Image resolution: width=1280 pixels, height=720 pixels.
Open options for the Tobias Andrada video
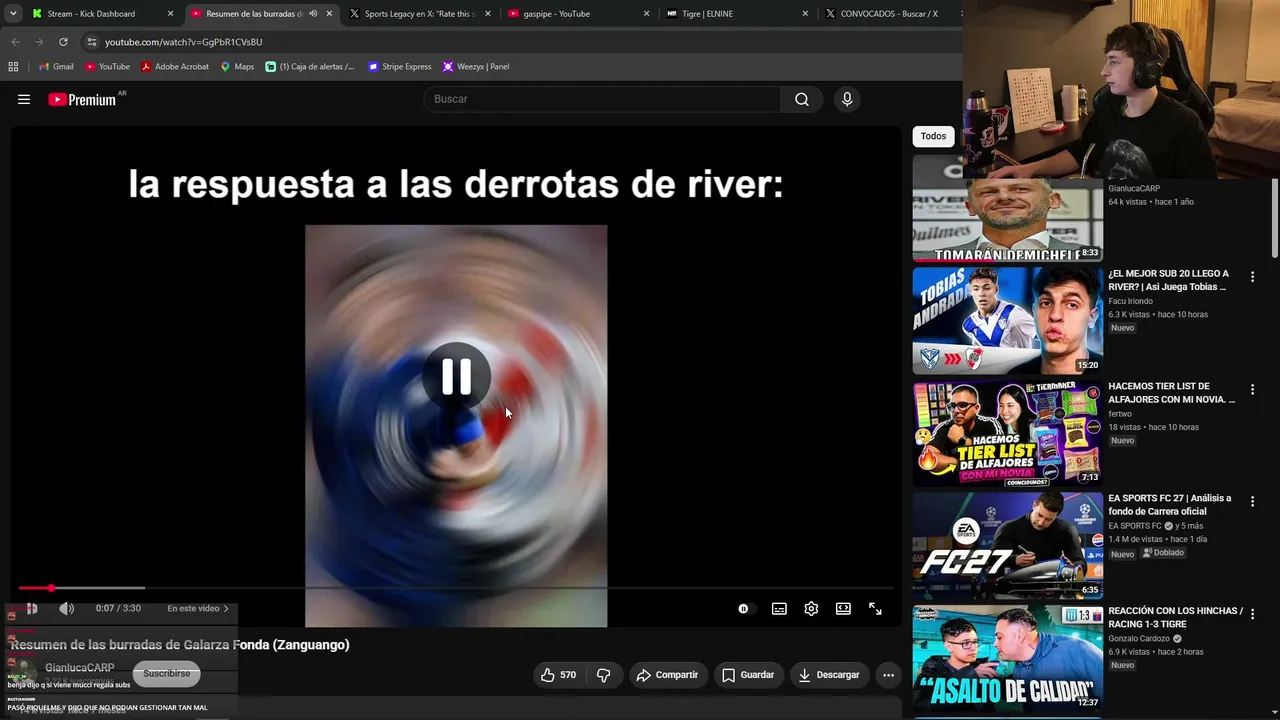click(1252, 276)
